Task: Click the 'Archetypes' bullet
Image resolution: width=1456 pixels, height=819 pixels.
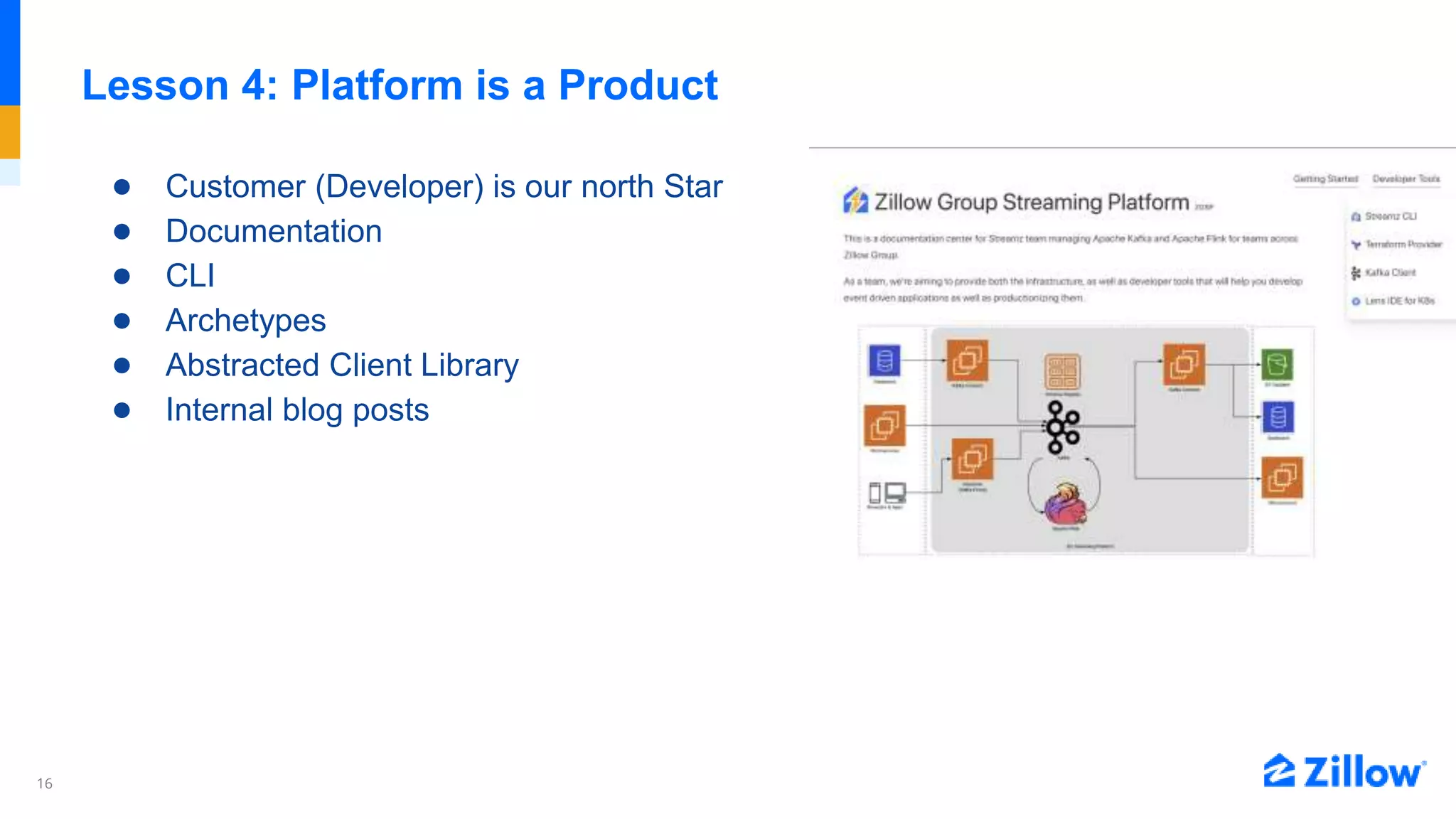Action: click(x=246, y=321)
